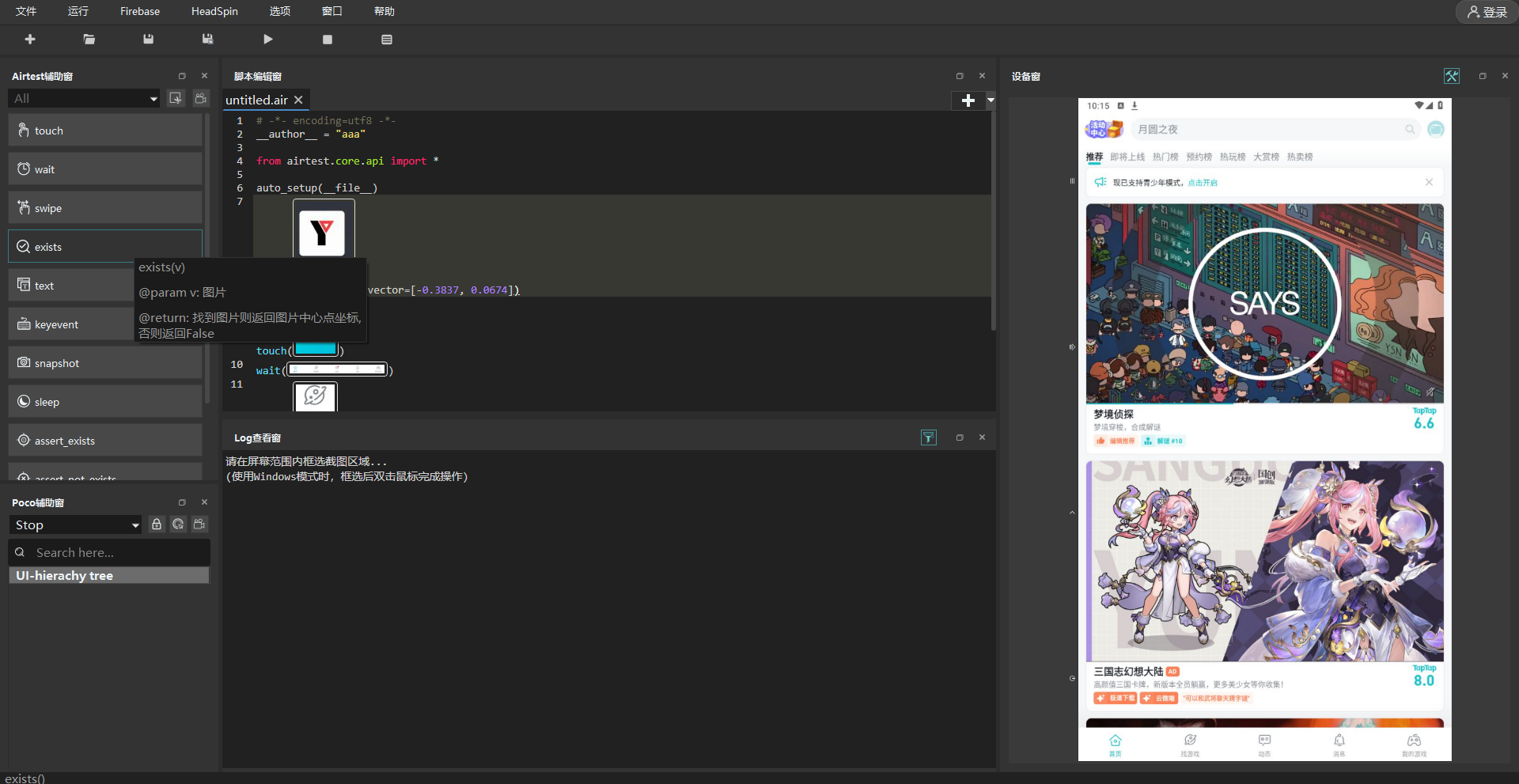Viewport: 1519px width, 784px height.
Task: Click the image inside the wait() line
Action: coord(337,369)
